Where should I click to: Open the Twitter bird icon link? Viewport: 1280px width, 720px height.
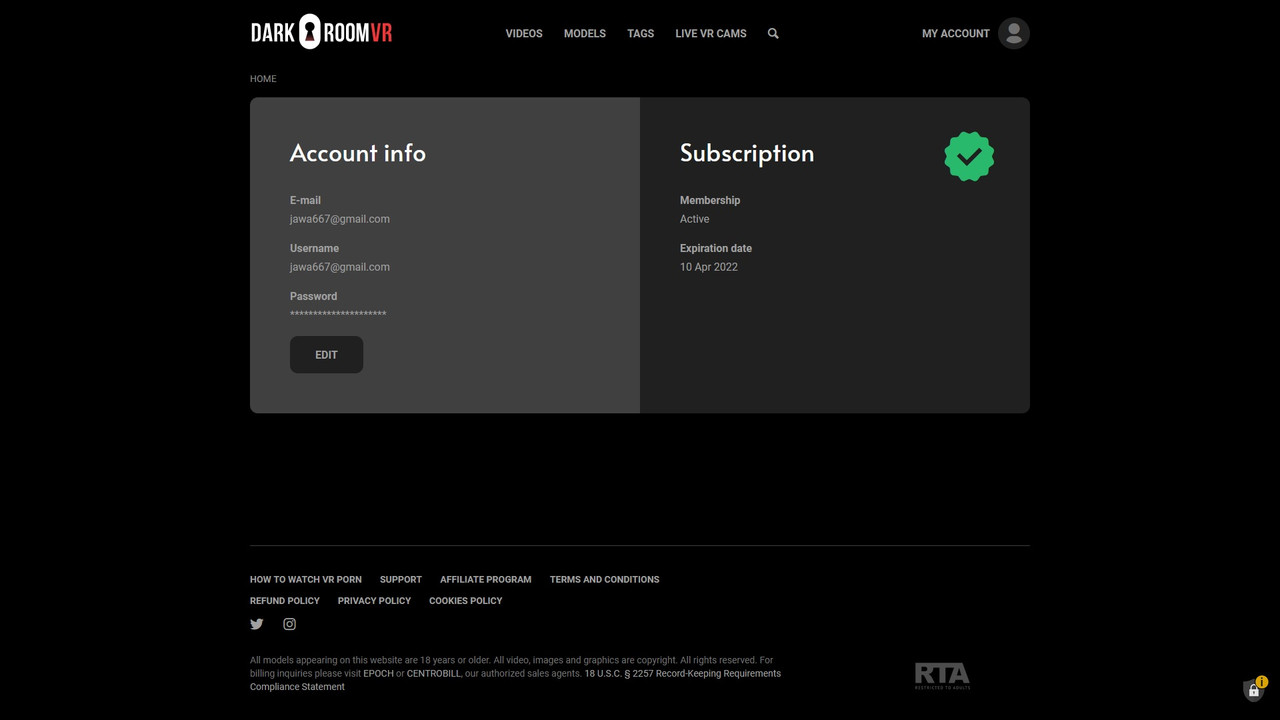[257, 624]
